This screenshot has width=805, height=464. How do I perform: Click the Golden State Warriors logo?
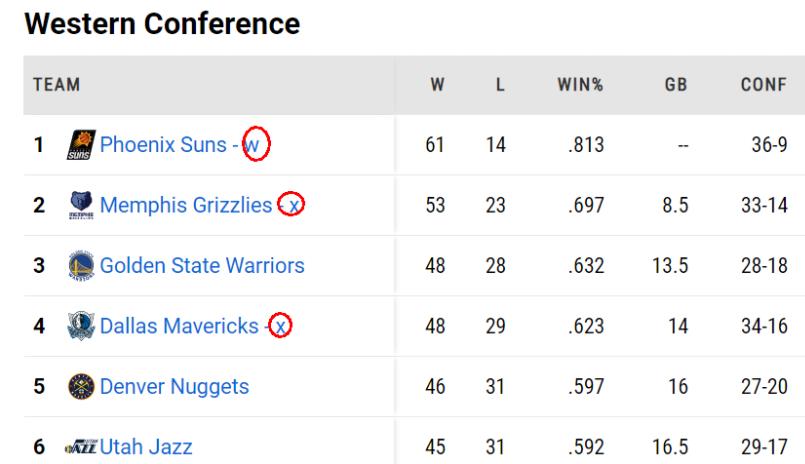coord(81,265)
